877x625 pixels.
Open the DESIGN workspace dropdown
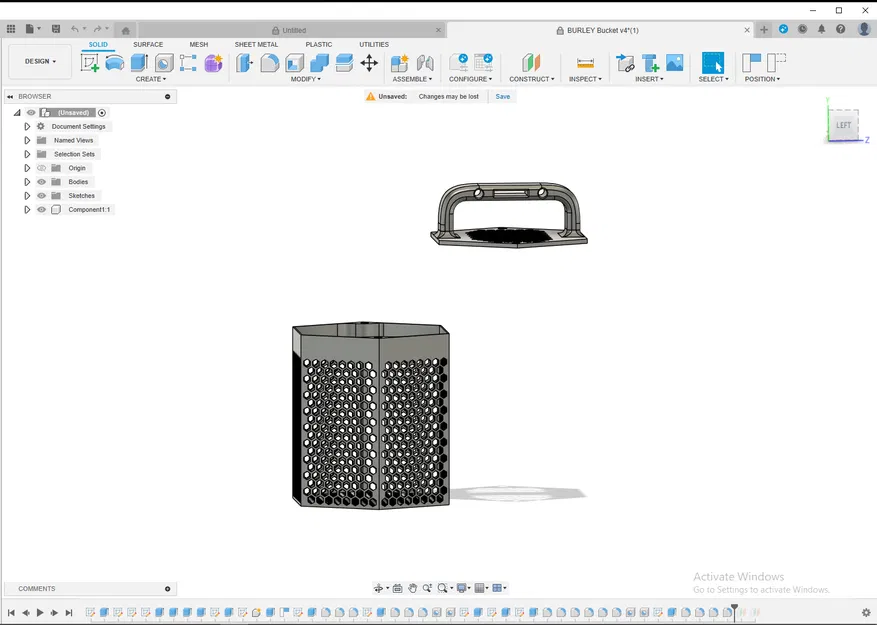[x=40, y=61]
